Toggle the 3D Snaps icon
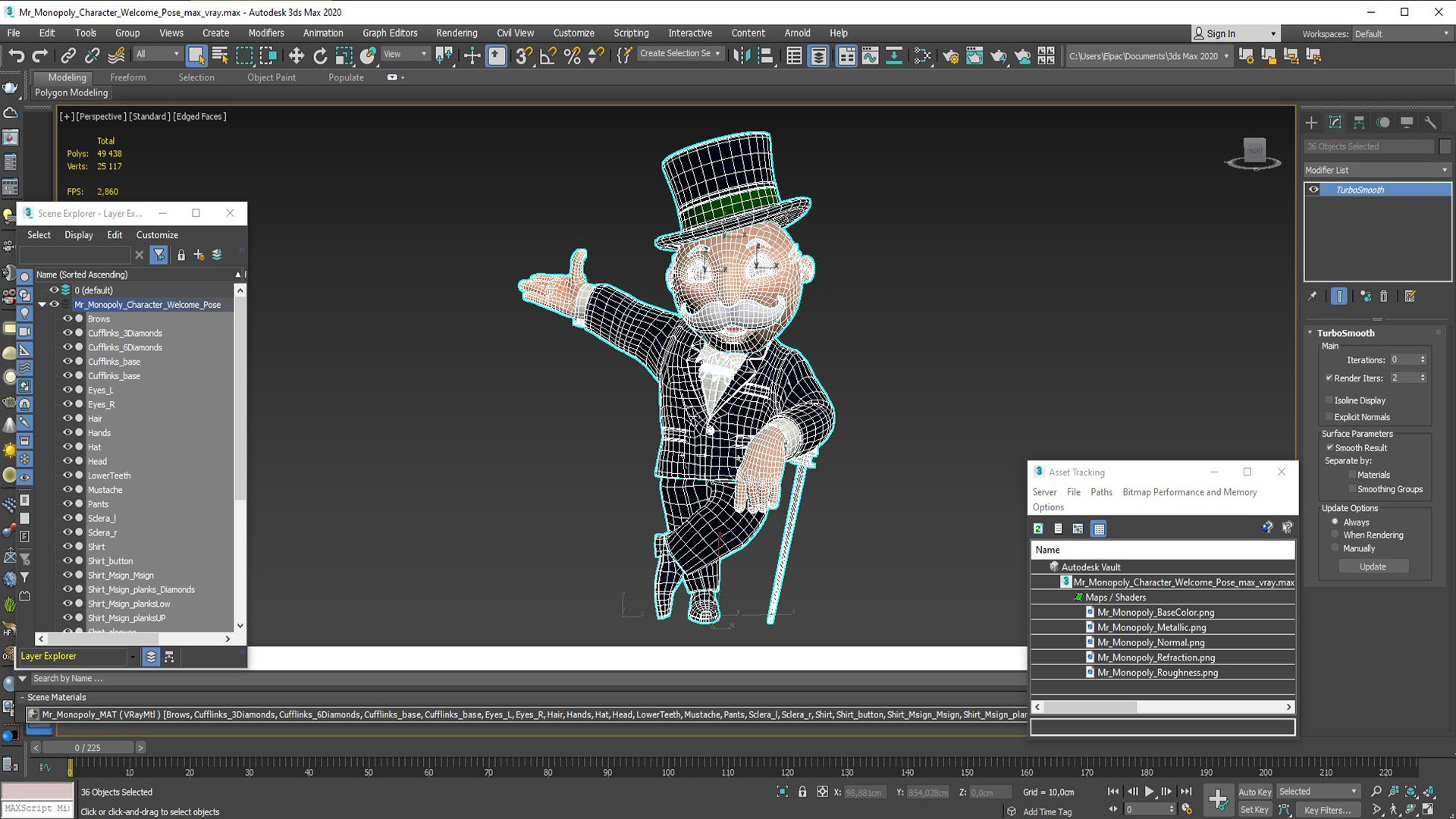The image size is (1456, 819). (523, 55)
